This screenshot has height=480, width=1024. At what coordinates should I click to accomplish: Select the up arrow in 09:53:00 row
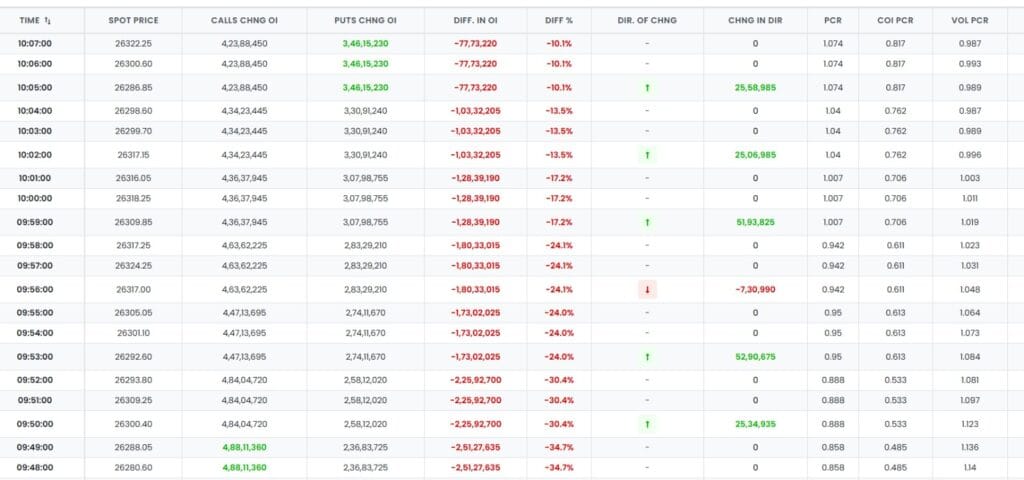(647, 356)
